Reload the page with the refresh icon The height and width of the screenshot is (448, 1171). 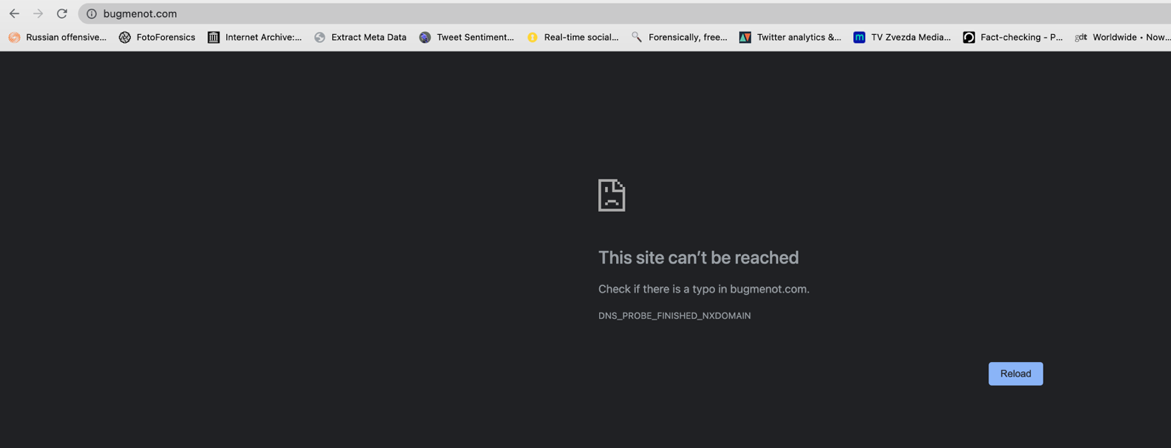point(62,13)
